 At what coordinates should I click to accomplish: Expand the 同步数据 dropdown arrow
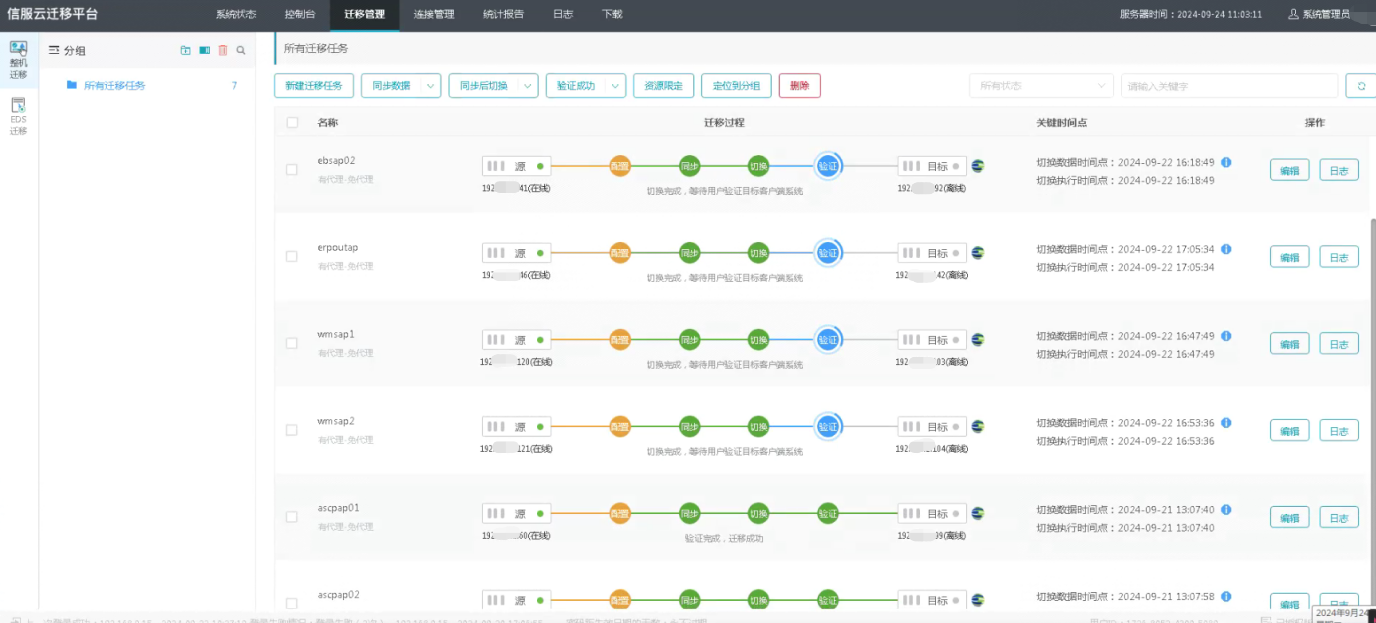(431, 86)
